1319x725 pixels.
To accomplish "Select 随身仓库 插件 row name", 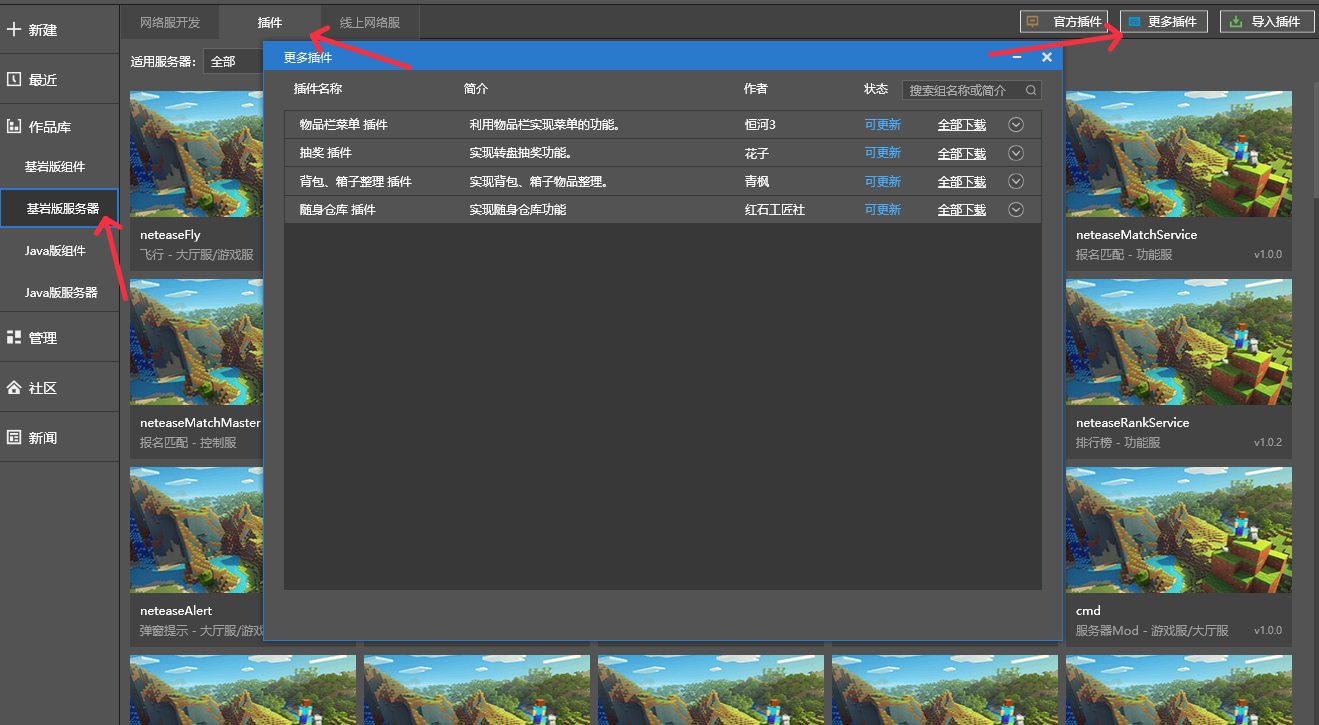I will pyautogui.click(x=337, y=210).
